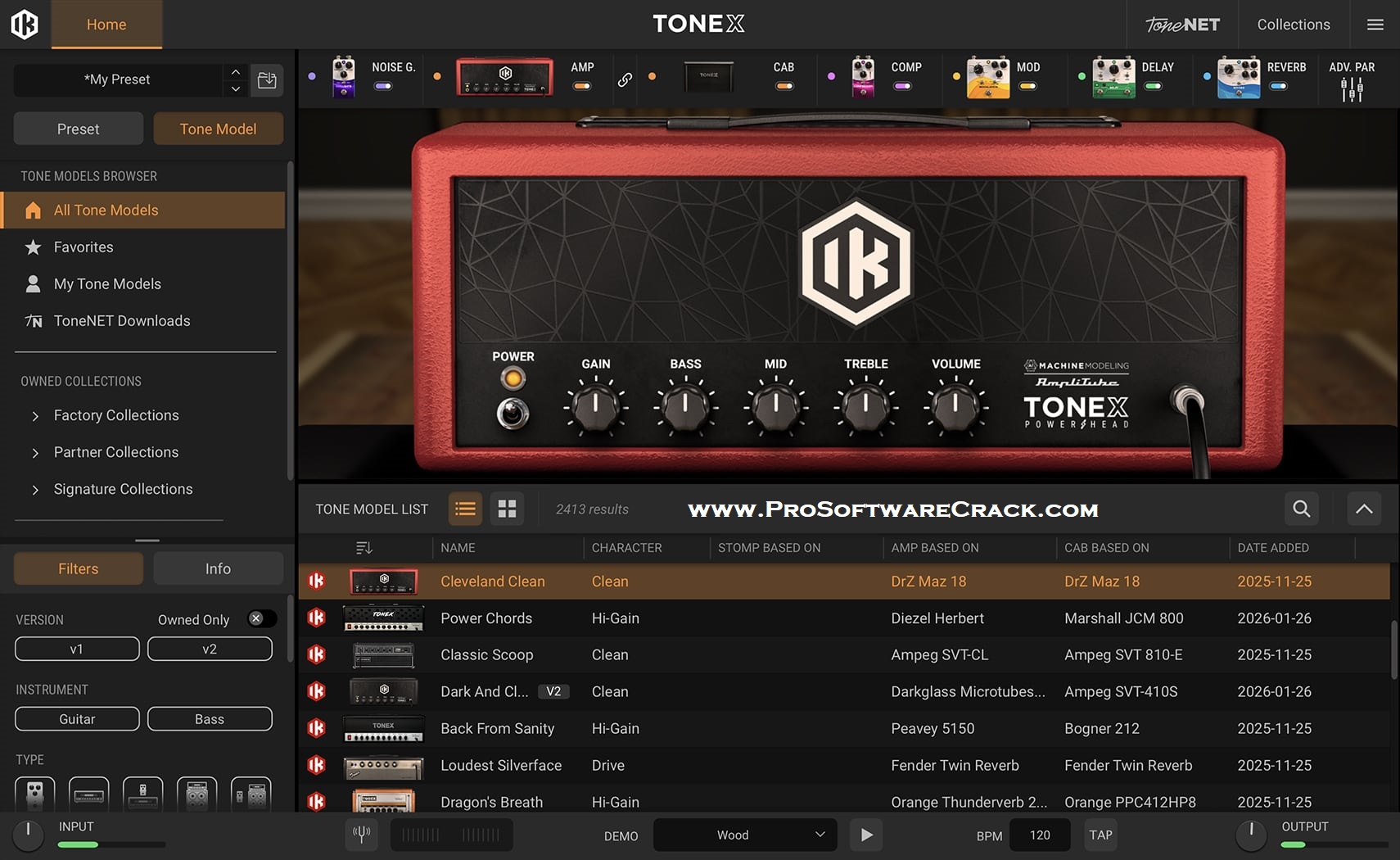Open the Home tab
Image resolution: width=1400 pixels, height=860 pixels.
(x=106, y=25)
